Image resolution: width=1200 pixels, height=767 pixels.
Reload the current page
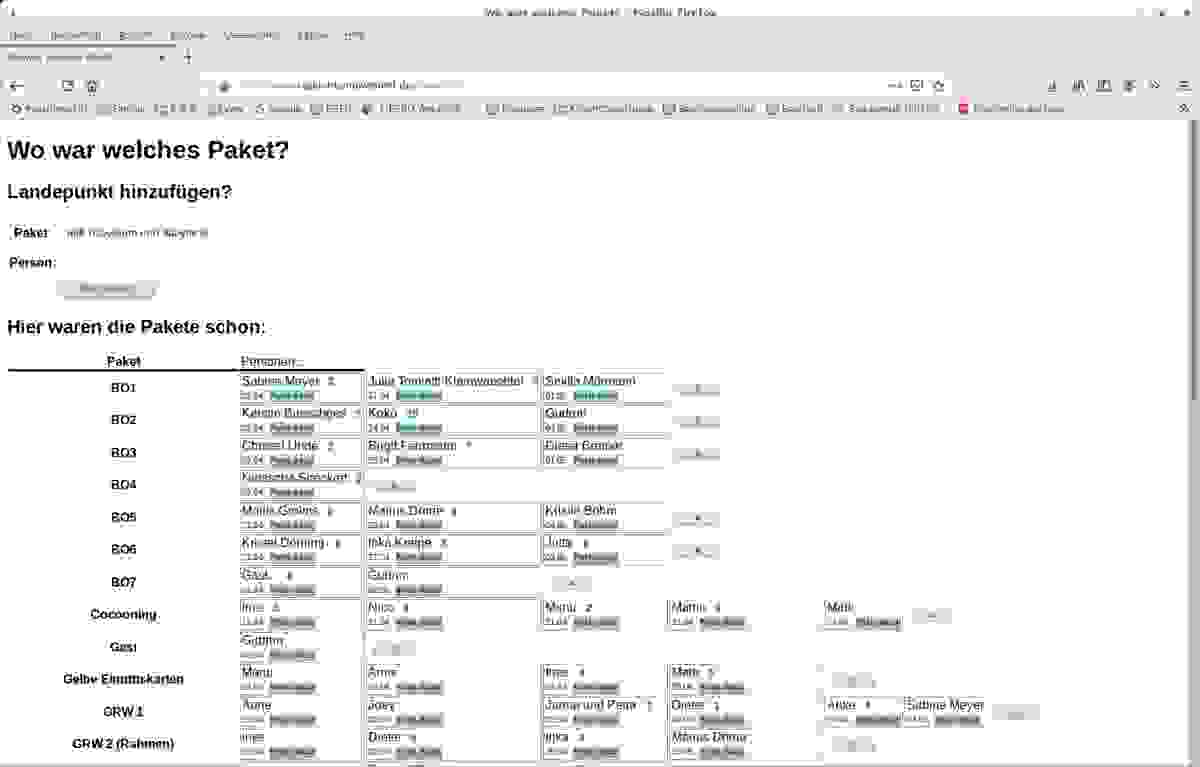click(68, 86)
